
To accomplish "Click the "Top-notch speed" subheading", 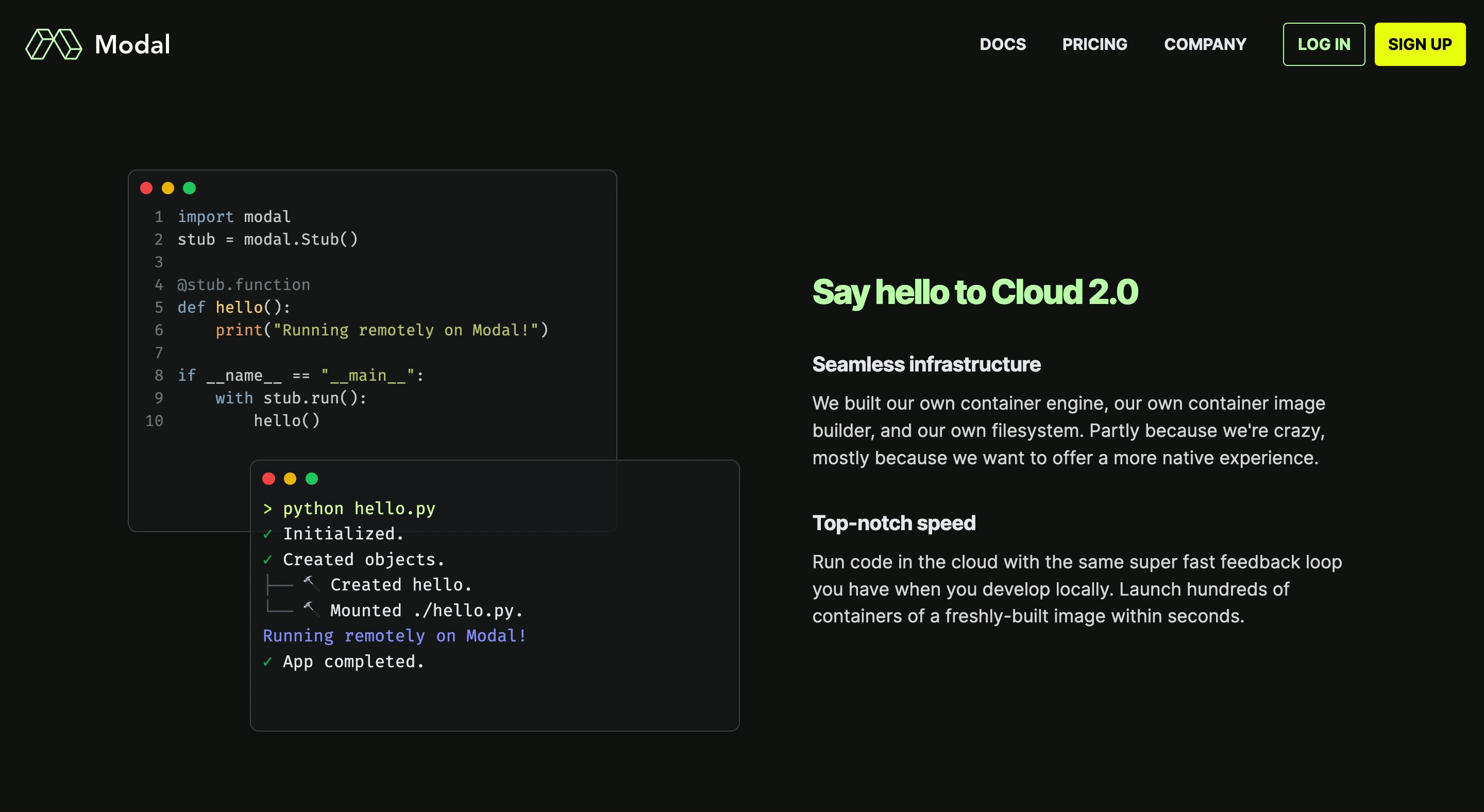I will coord(893,523).
